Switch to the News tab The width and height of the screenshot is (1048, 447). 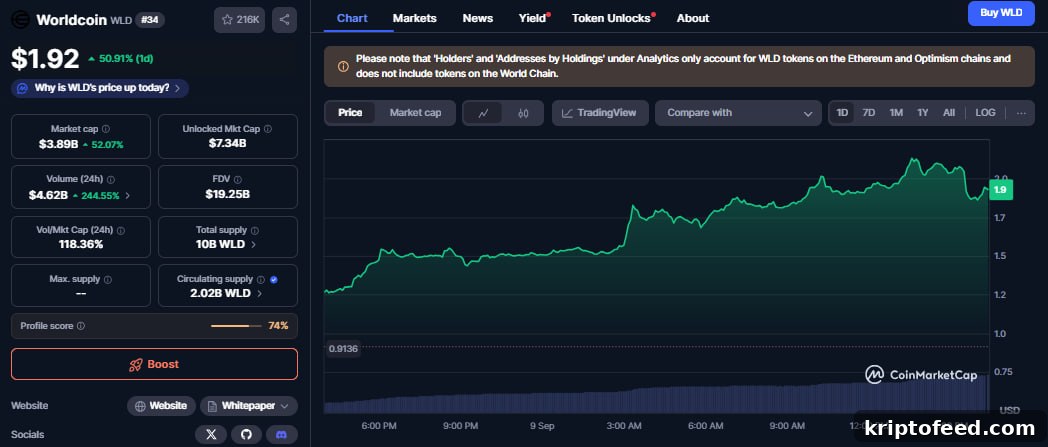click(478, 18)
